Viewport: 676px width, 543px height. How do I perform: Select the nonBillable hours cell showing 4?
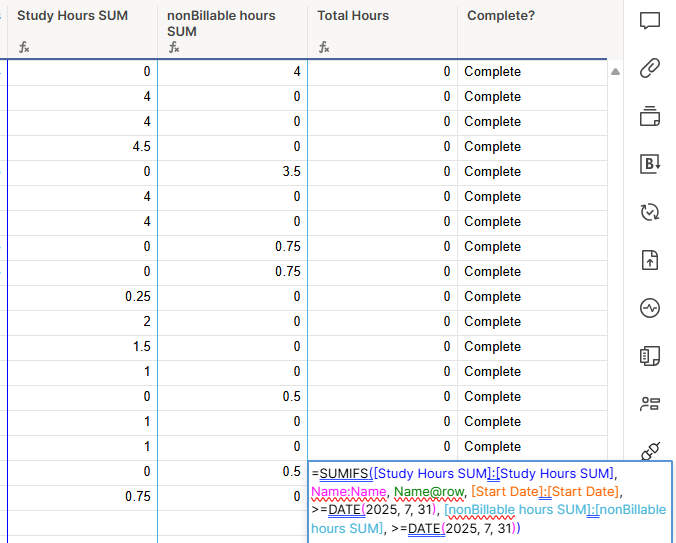tap(232, 72)
